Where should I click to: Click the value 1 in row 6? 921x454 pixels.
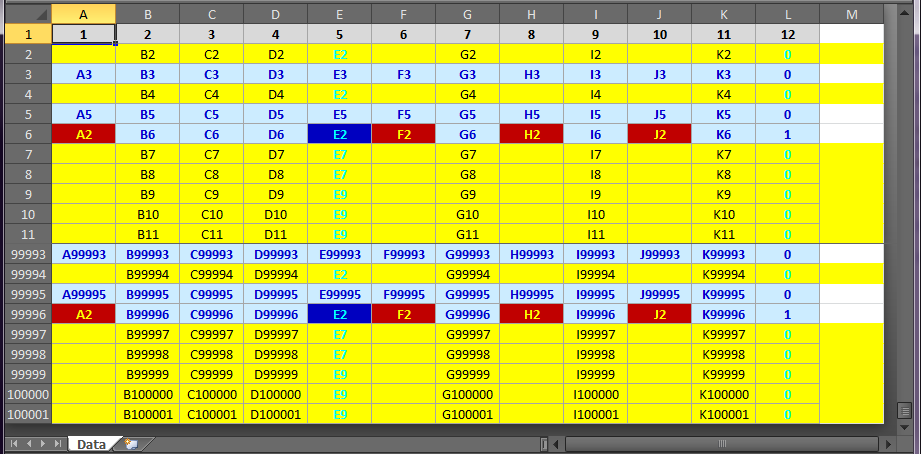coord(788,134)
